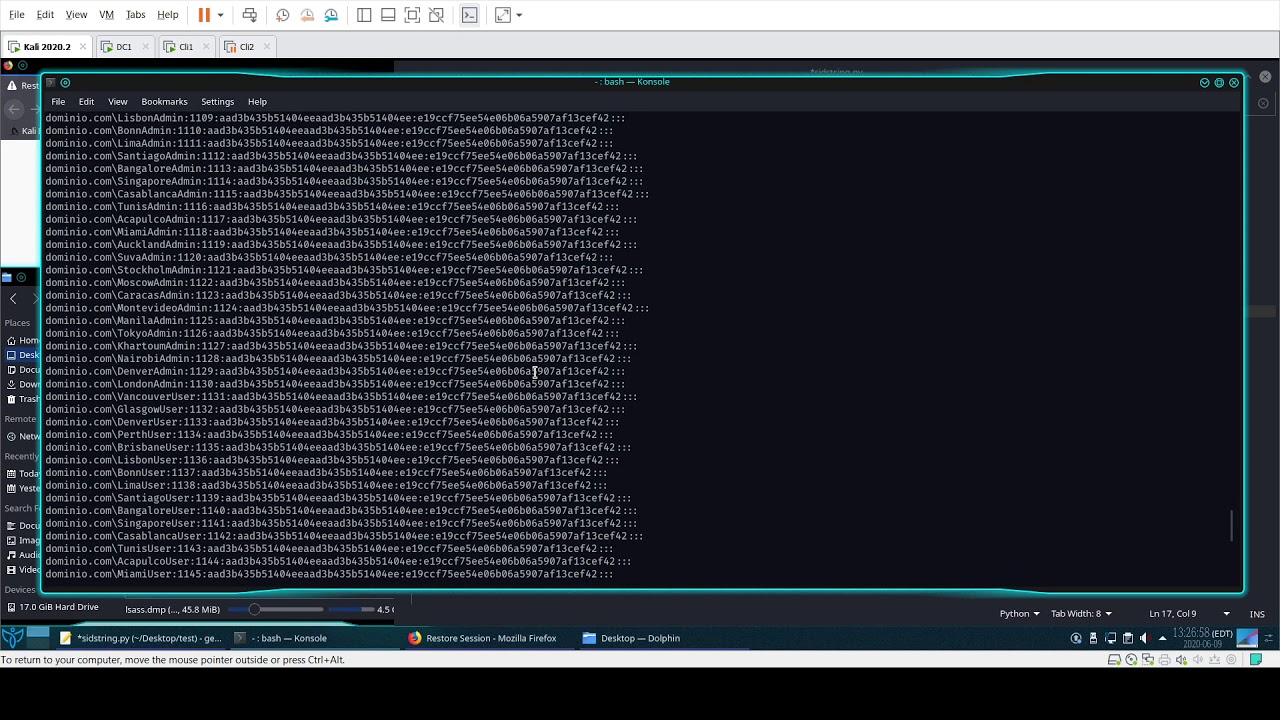
Task: Toggle the thumbnail bar view
Action: click(388, 15)
